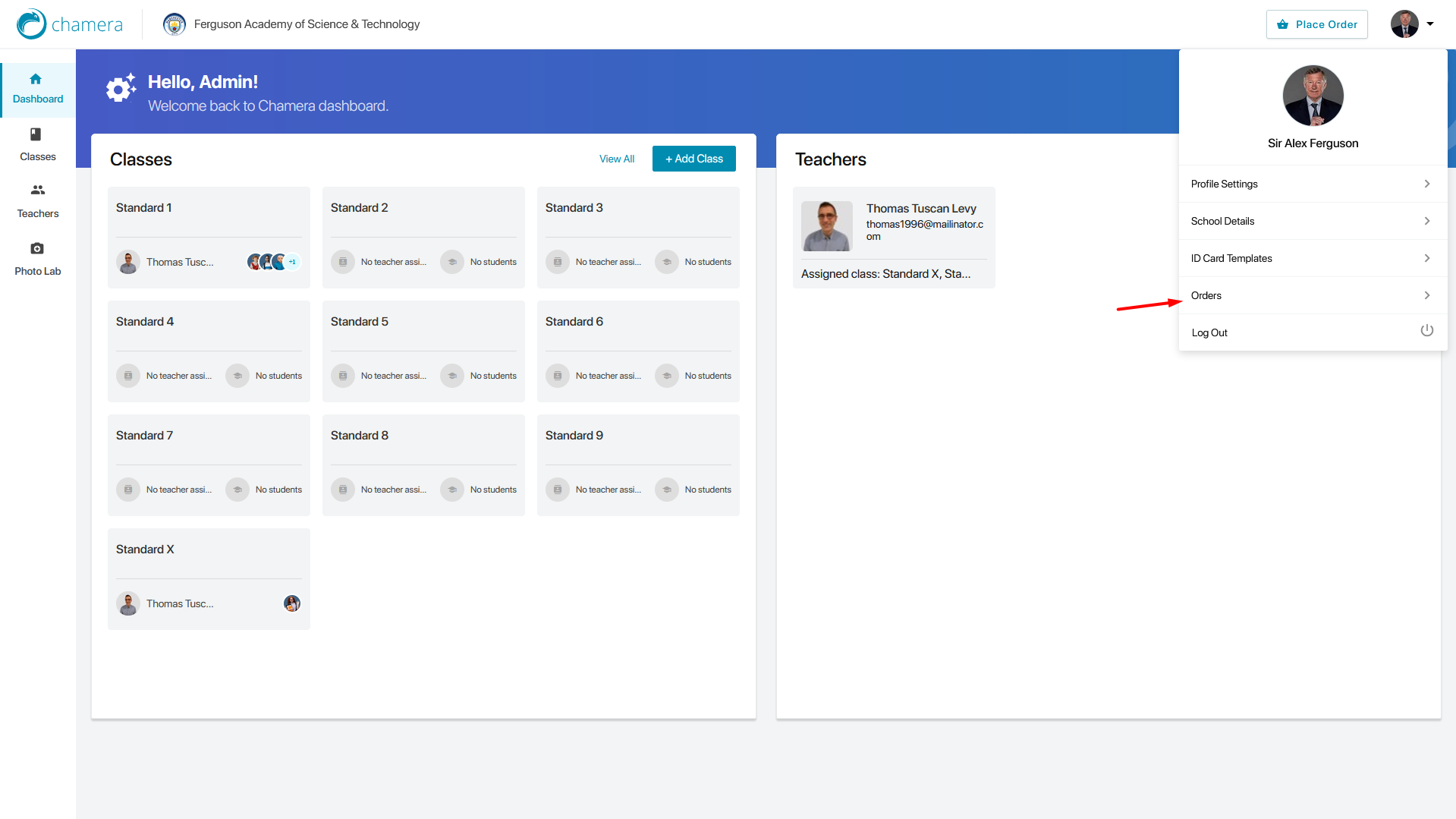The width and height of the screenshot is (1456, 819).
Task: Click Sir Alex Ferguson profile photo
Action: click(x=1313, y=96)
